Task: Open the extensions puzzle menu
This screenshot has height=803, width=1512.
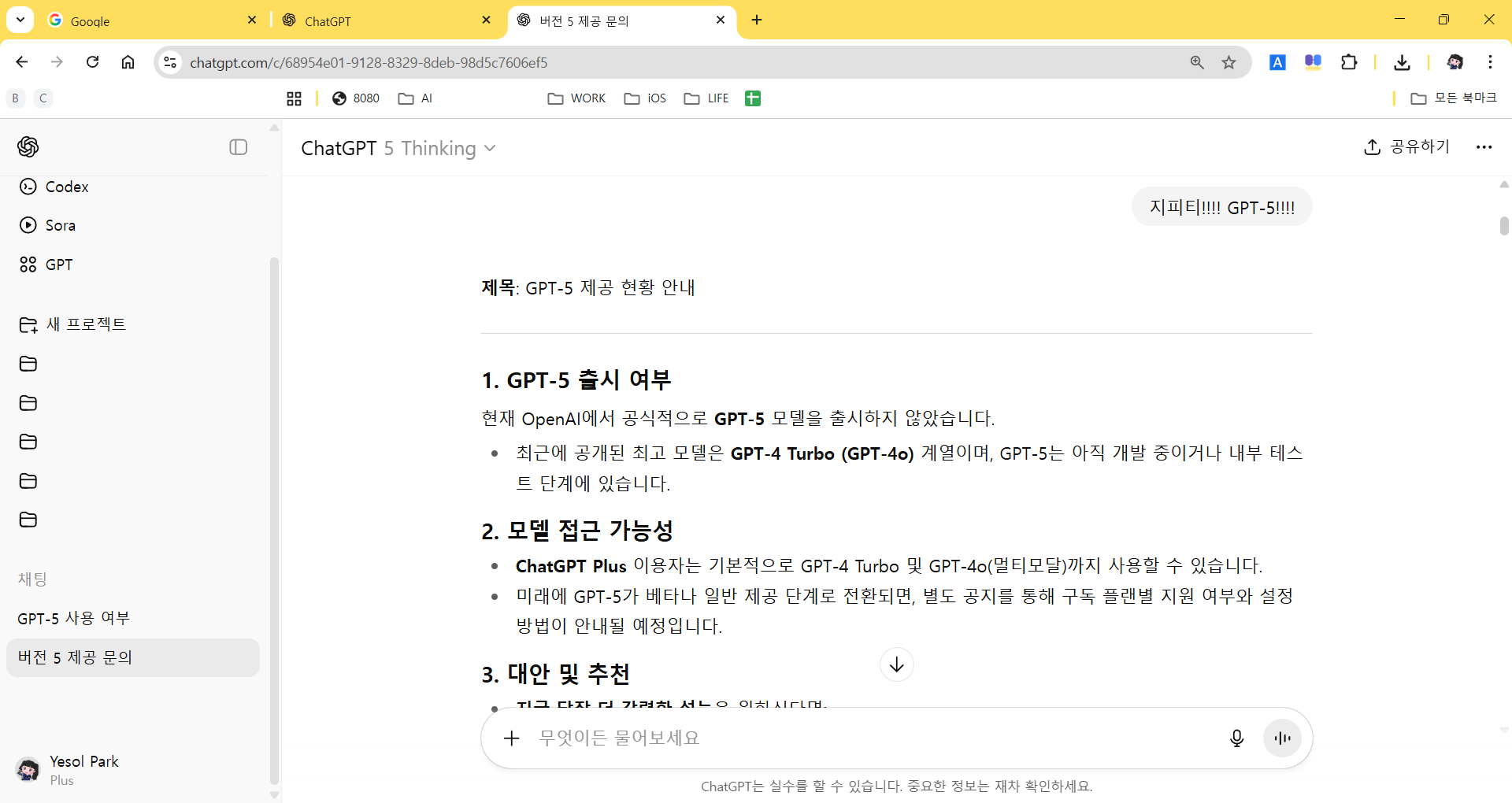Action: pos(1349,62)
